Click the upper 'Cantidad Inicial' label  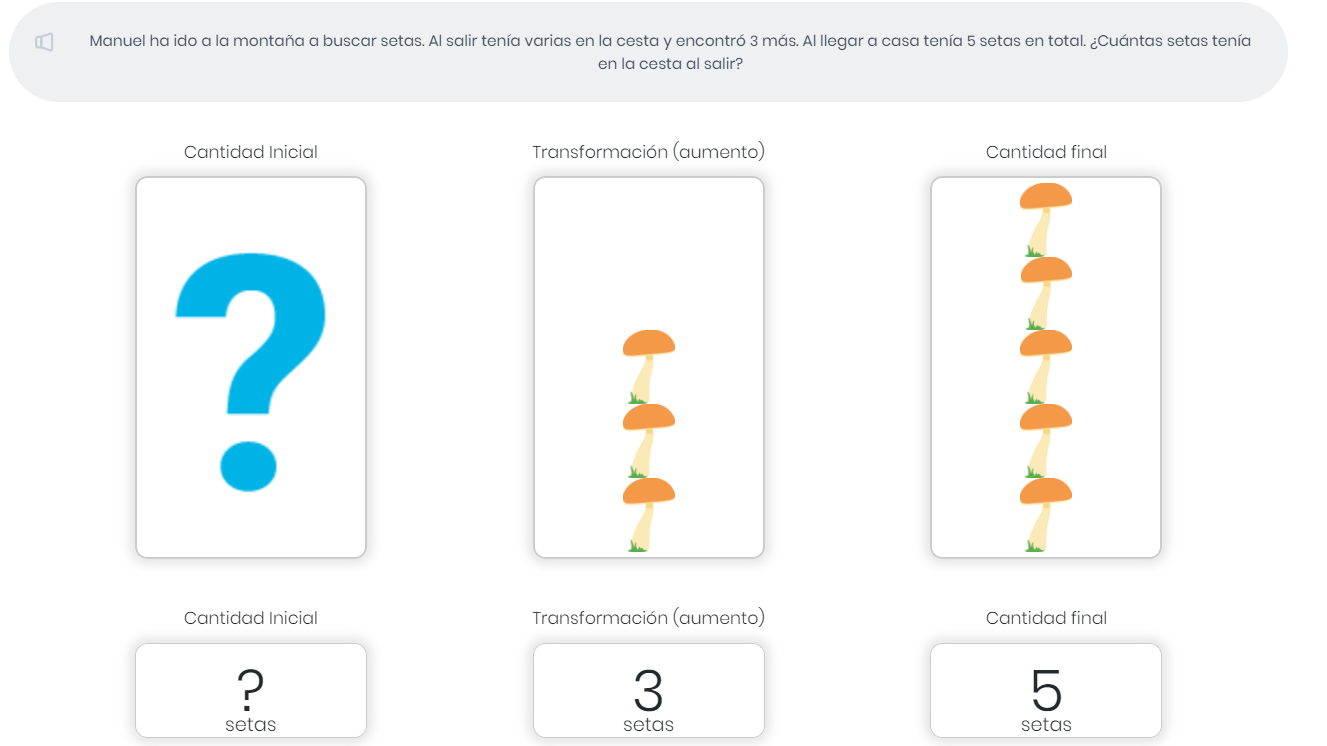pyautogui.click(x=251, y=152)
